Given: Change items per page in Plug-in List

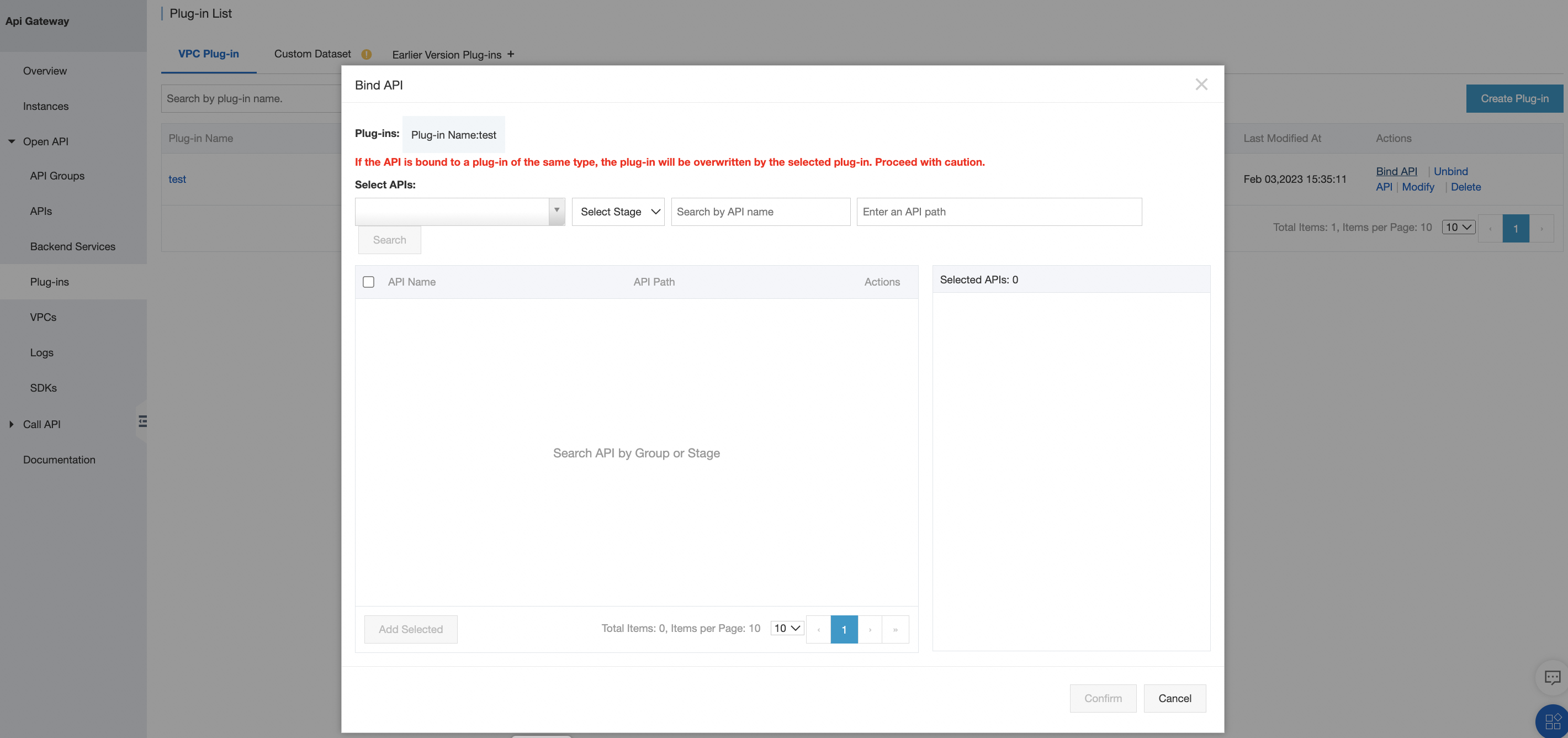Looking at the screenshot, I should point(1459,227).
